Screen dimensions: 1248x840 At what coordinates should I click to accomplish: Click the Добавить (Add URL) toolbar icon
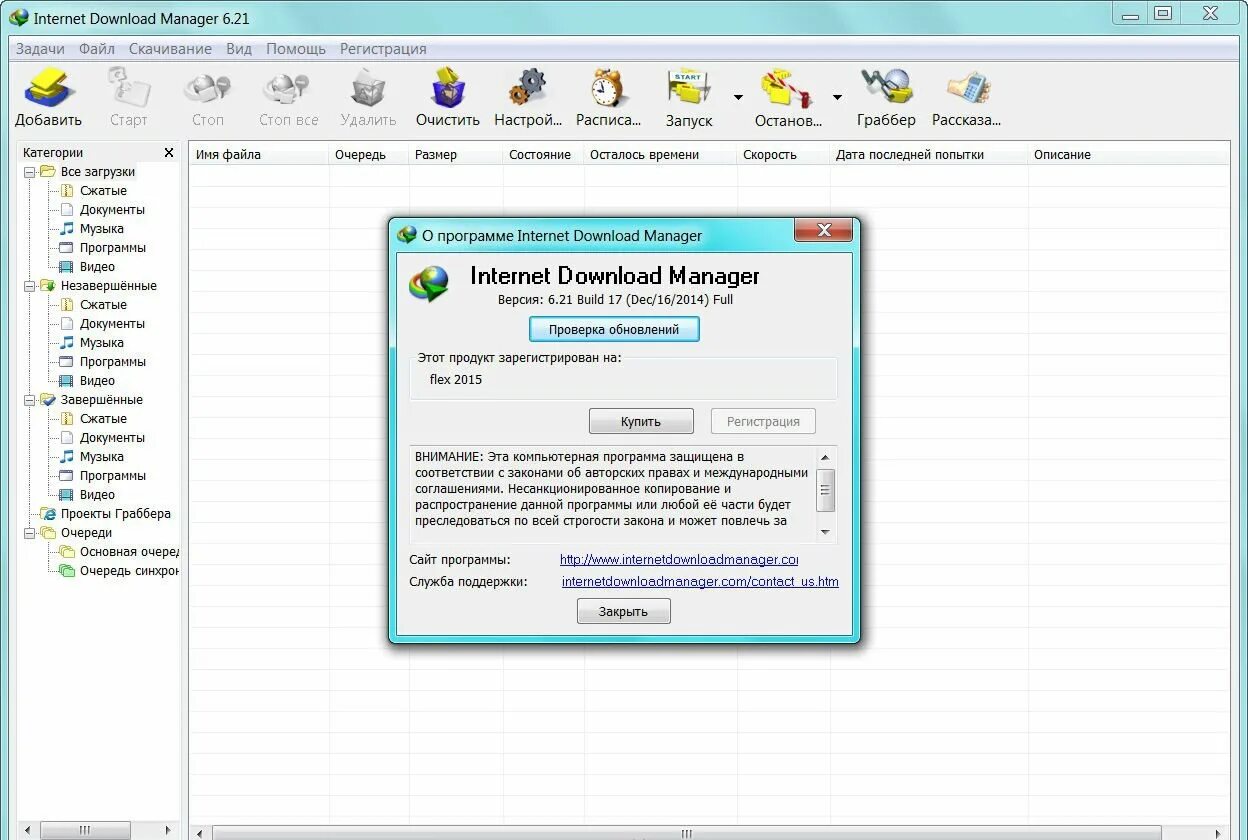coord(49,88)
